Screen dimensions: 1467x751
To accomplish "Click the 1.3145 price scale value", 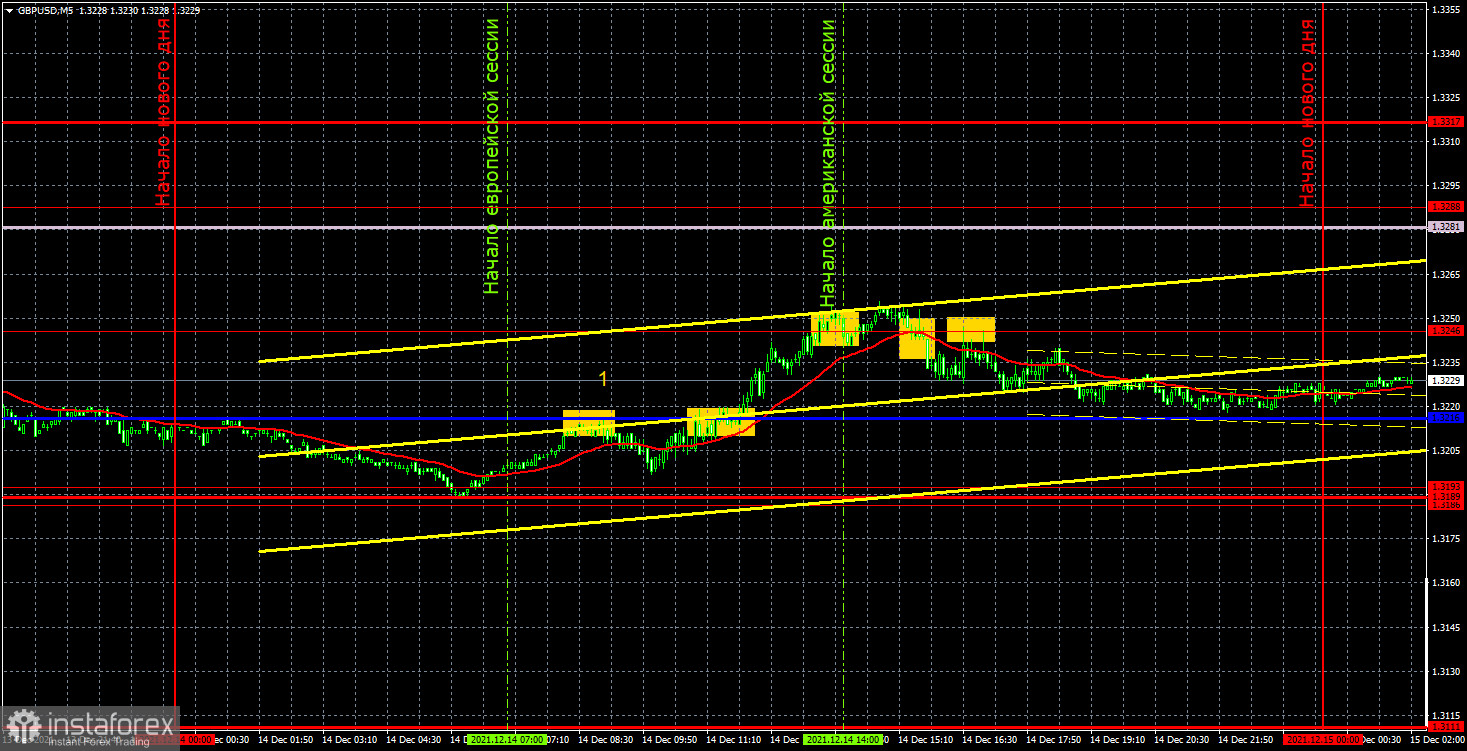I will point(1445,628).
